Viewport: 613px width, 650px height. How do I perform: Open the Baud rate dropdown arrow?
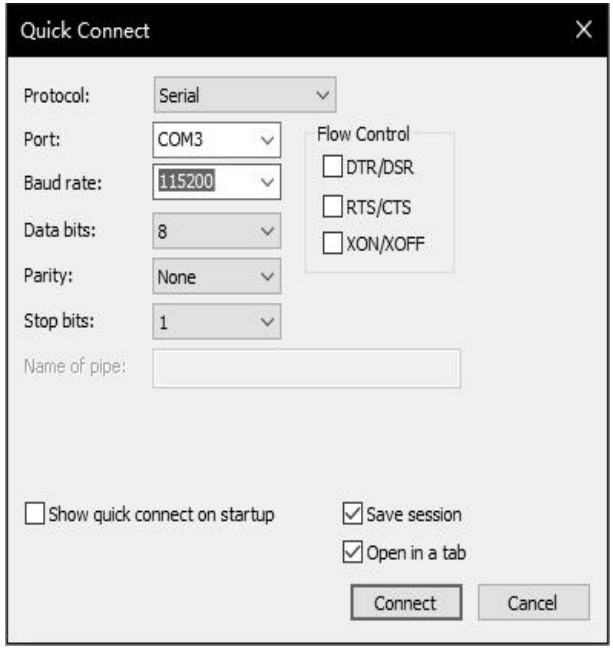pyautogui.click(x=266, y=183)
